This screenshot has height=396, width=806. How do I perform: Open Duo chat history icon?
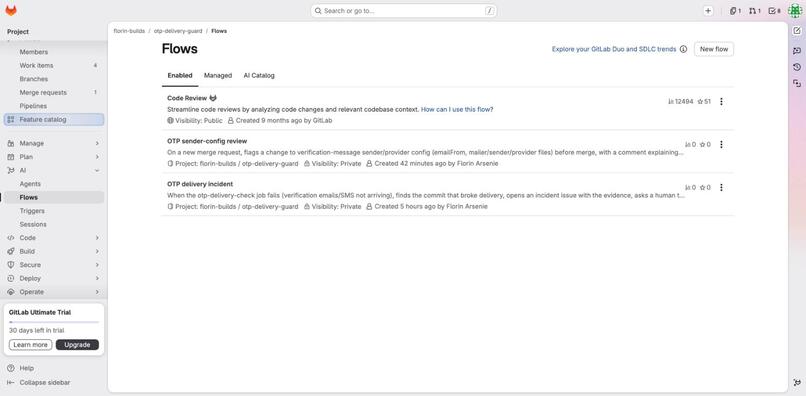[797, 67]
